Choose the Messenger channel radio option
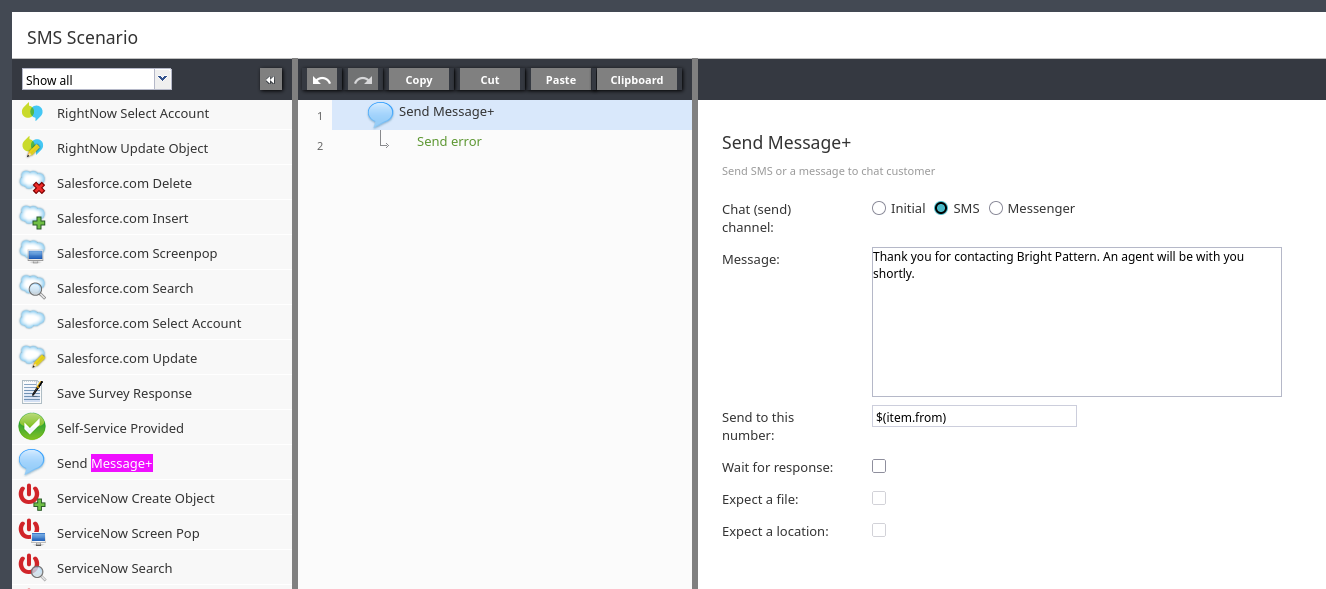Viewport: 1326px width, 589px height. pos(996,208)
